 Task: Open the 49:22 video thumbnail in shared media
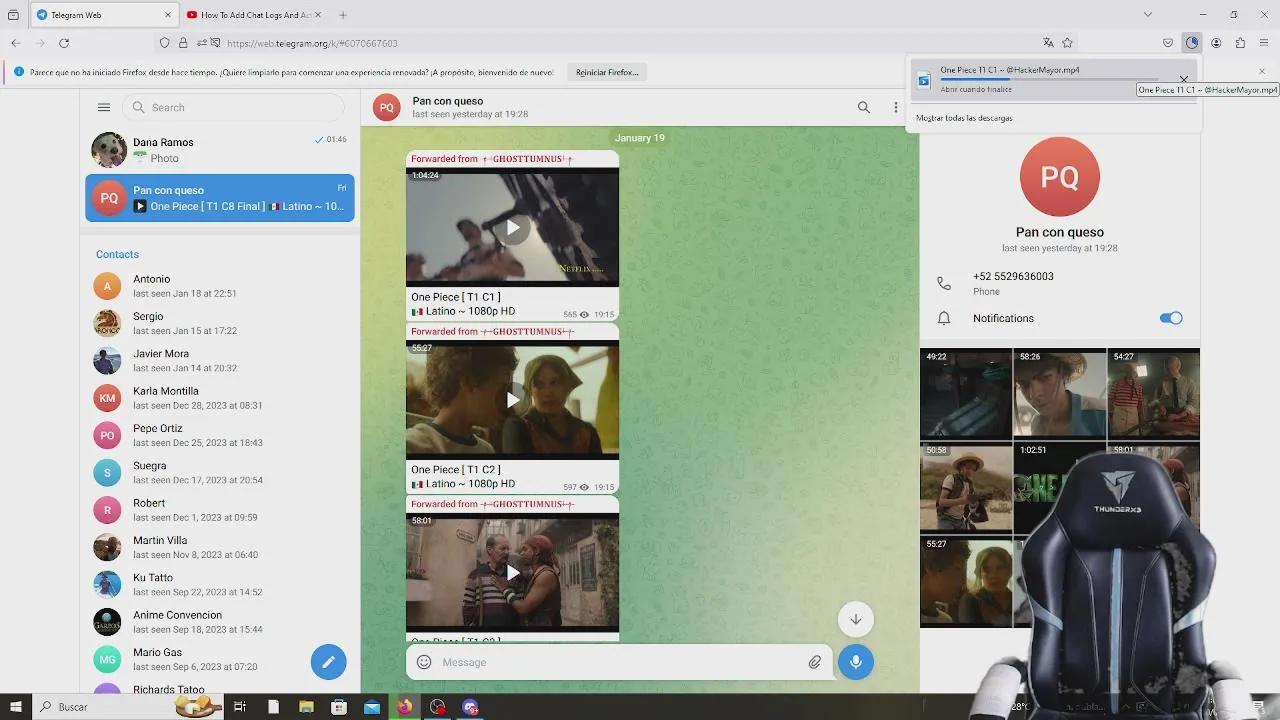tap(965, 394)
